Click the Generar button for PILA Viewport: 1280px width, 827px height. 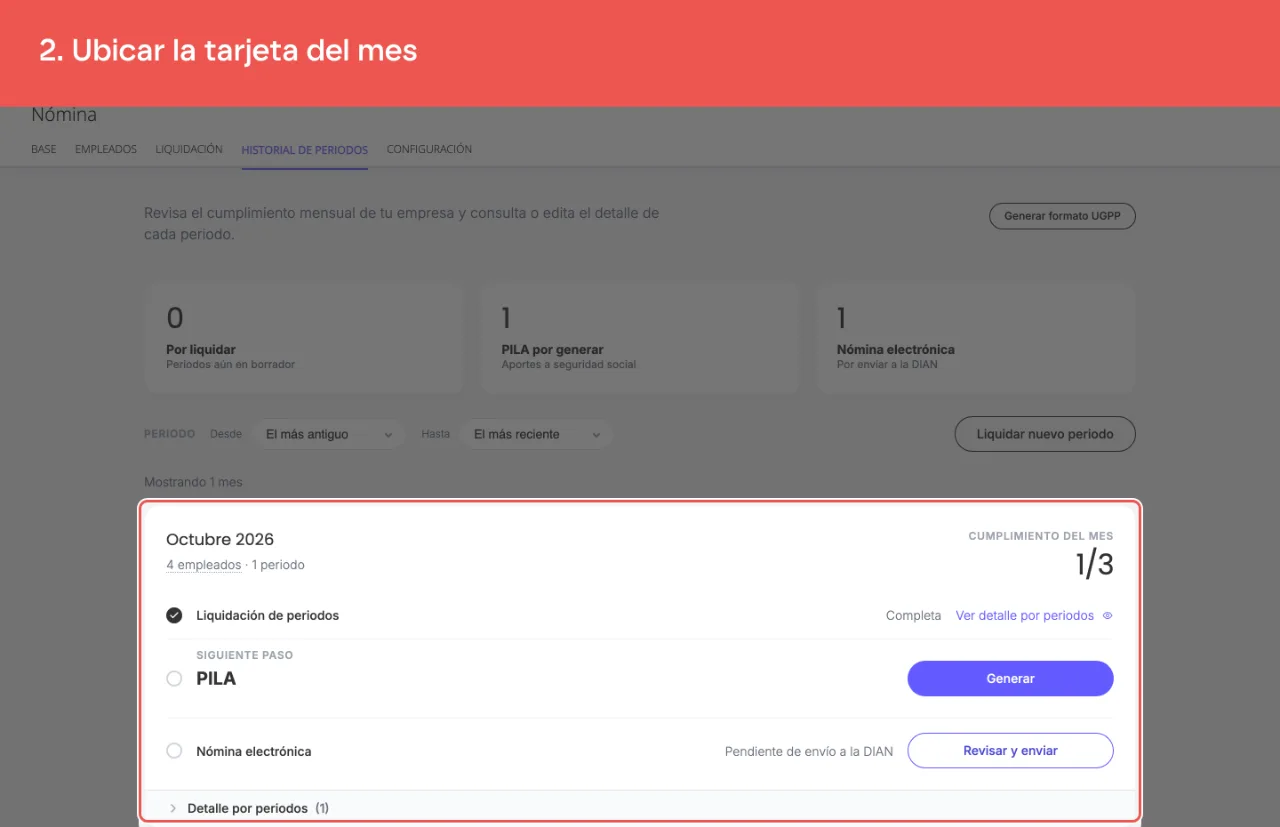coord(1010,678)
